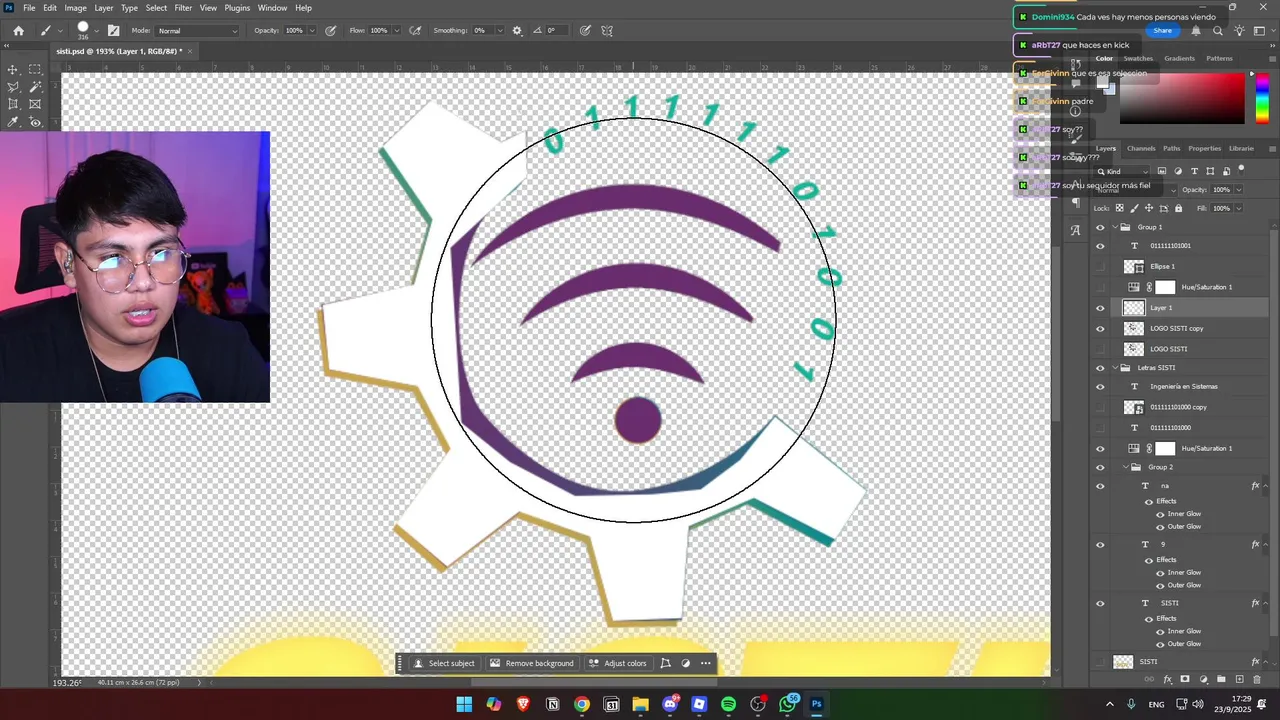Add layer style fx button at panel bottom
1280x720 pixels.
point(1167,680)
